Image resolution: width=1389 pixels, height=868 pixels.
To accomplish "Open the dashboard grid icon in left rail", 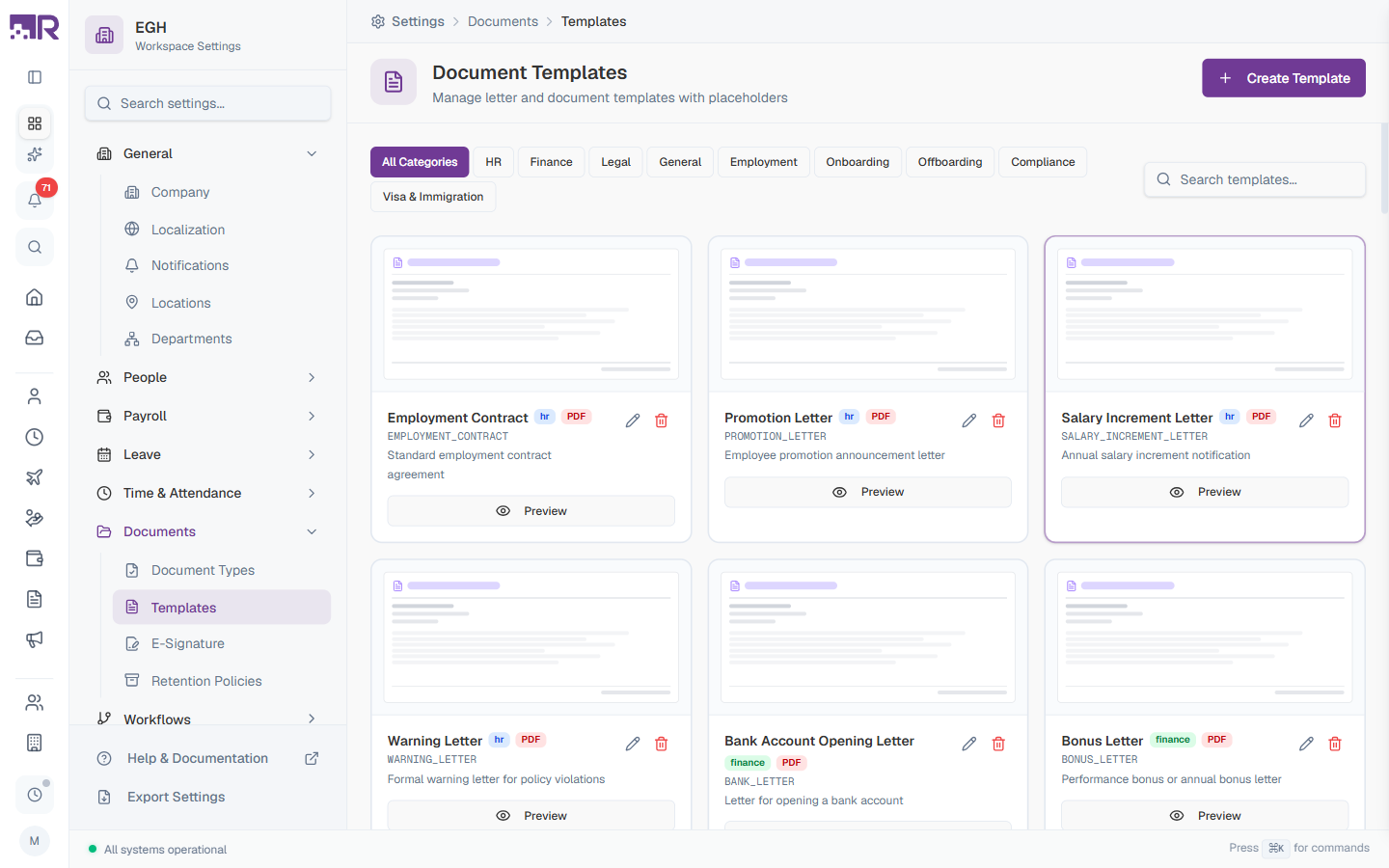I will (35, 123).
